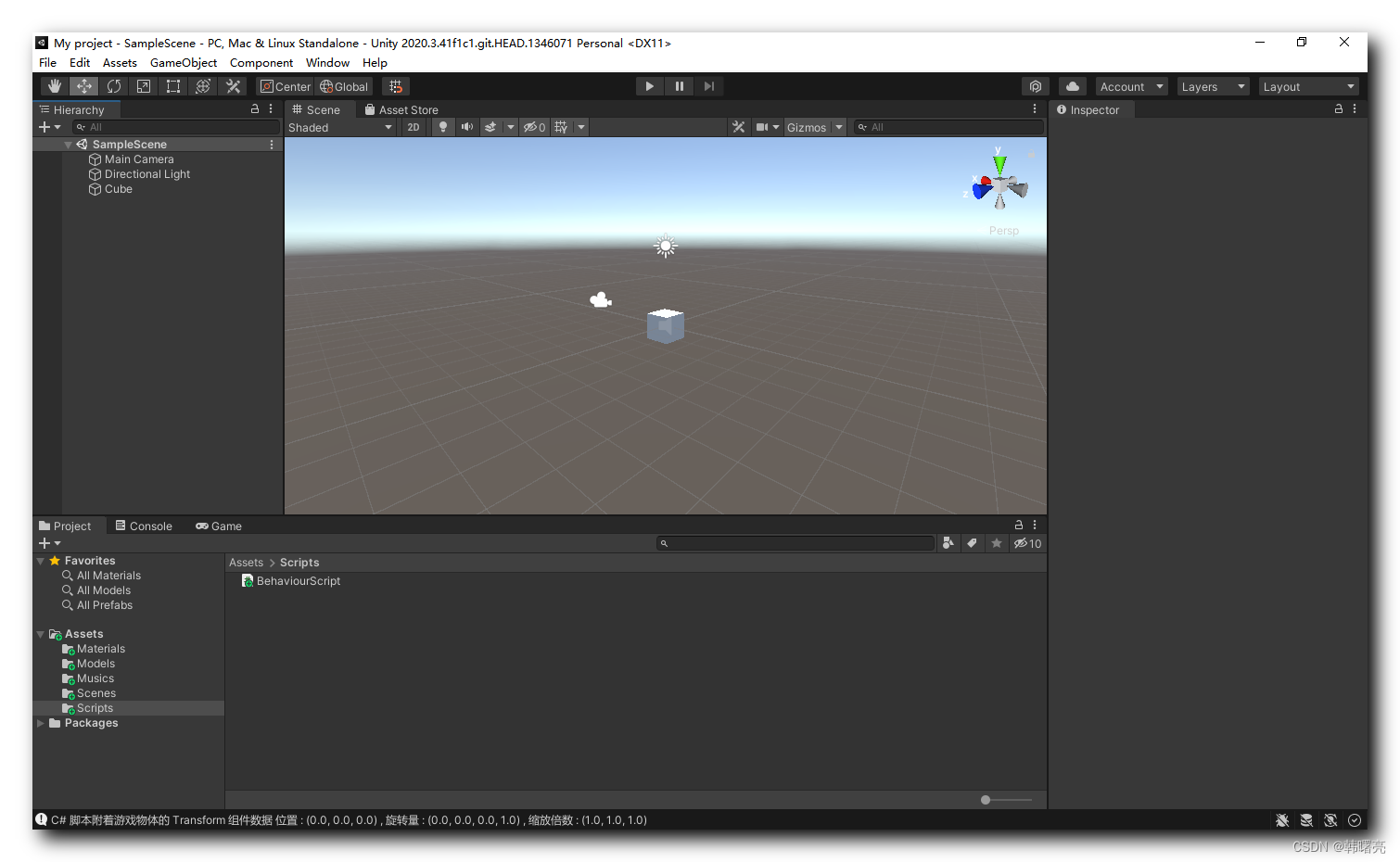Select the Rotate tool
Screen dimensions: 1400x862
pos(114,86)
